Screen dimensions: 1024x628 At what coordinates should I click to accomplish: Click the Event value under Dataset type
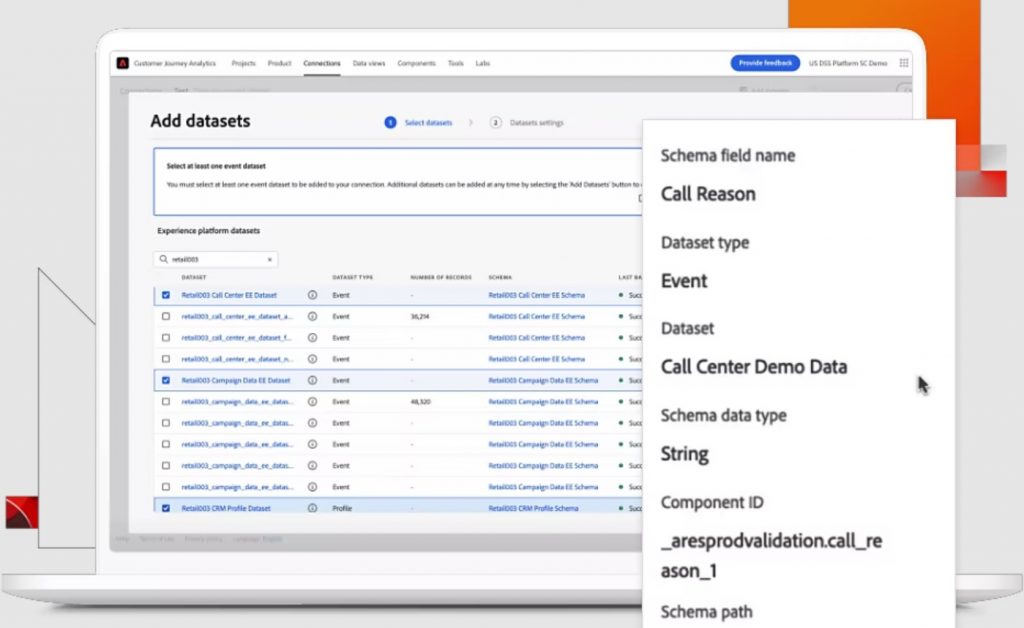[684, 281]
